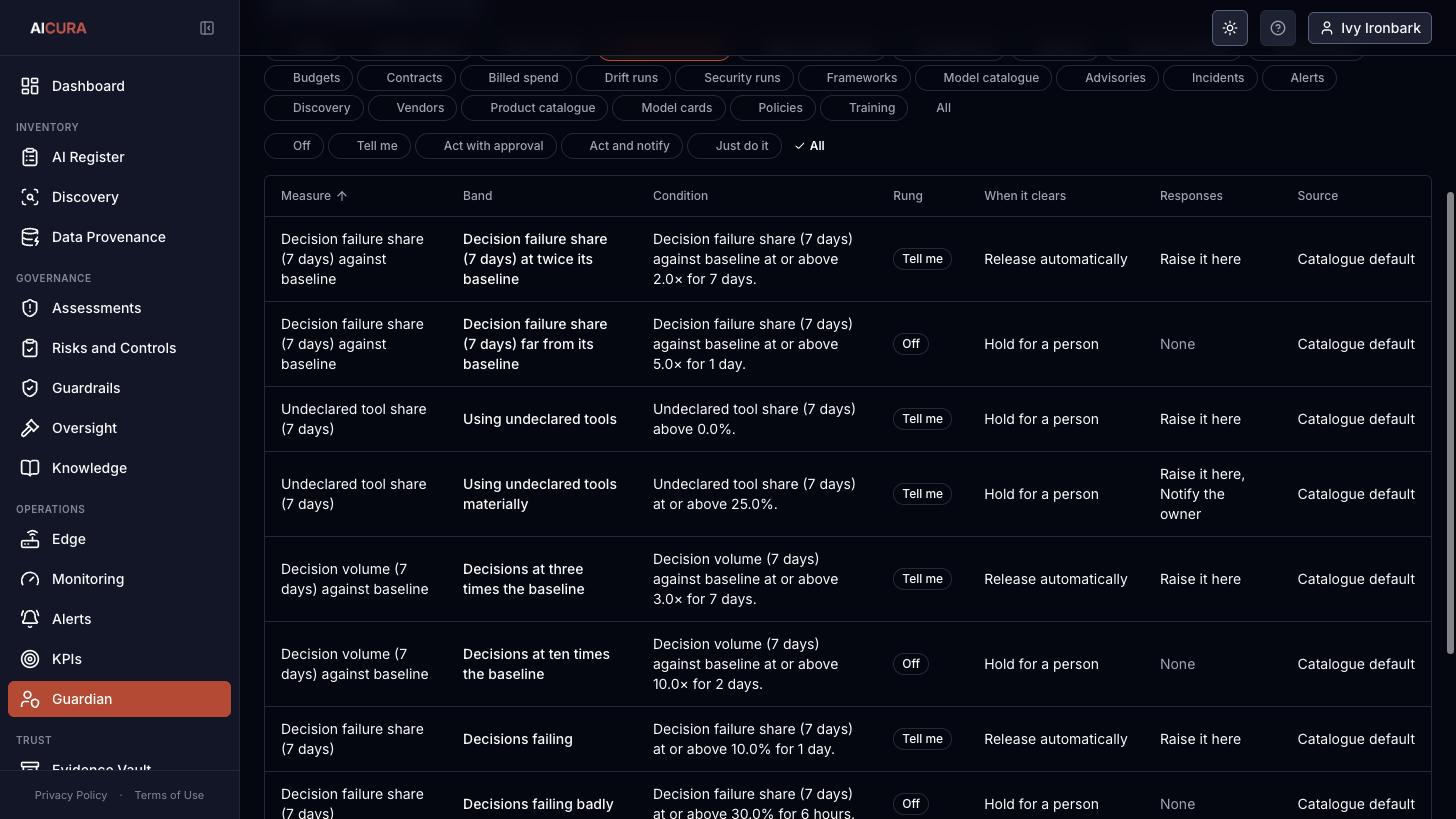Select the Model cards filter chip
The height and width of the screenshot is (819, 1456).
click(x=668, y=108)
